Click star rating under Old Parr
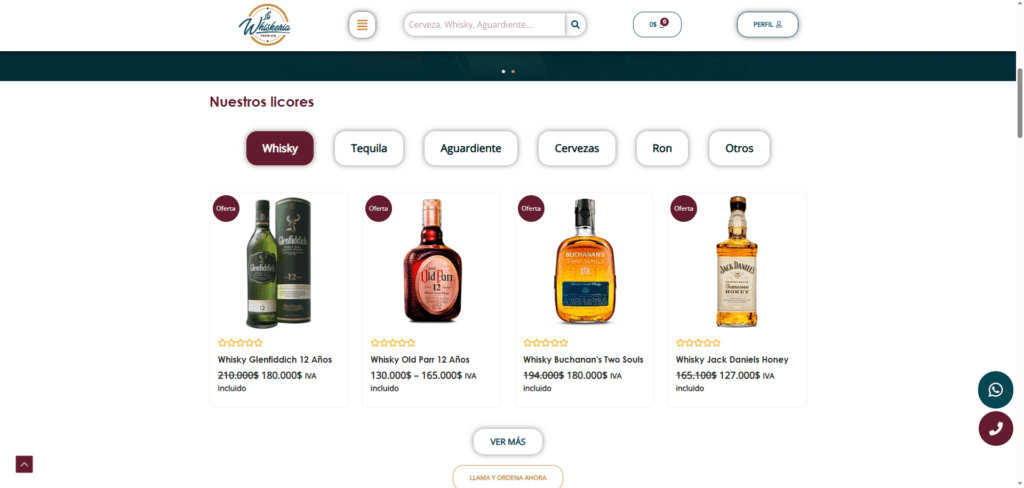 tap(393, 343)
